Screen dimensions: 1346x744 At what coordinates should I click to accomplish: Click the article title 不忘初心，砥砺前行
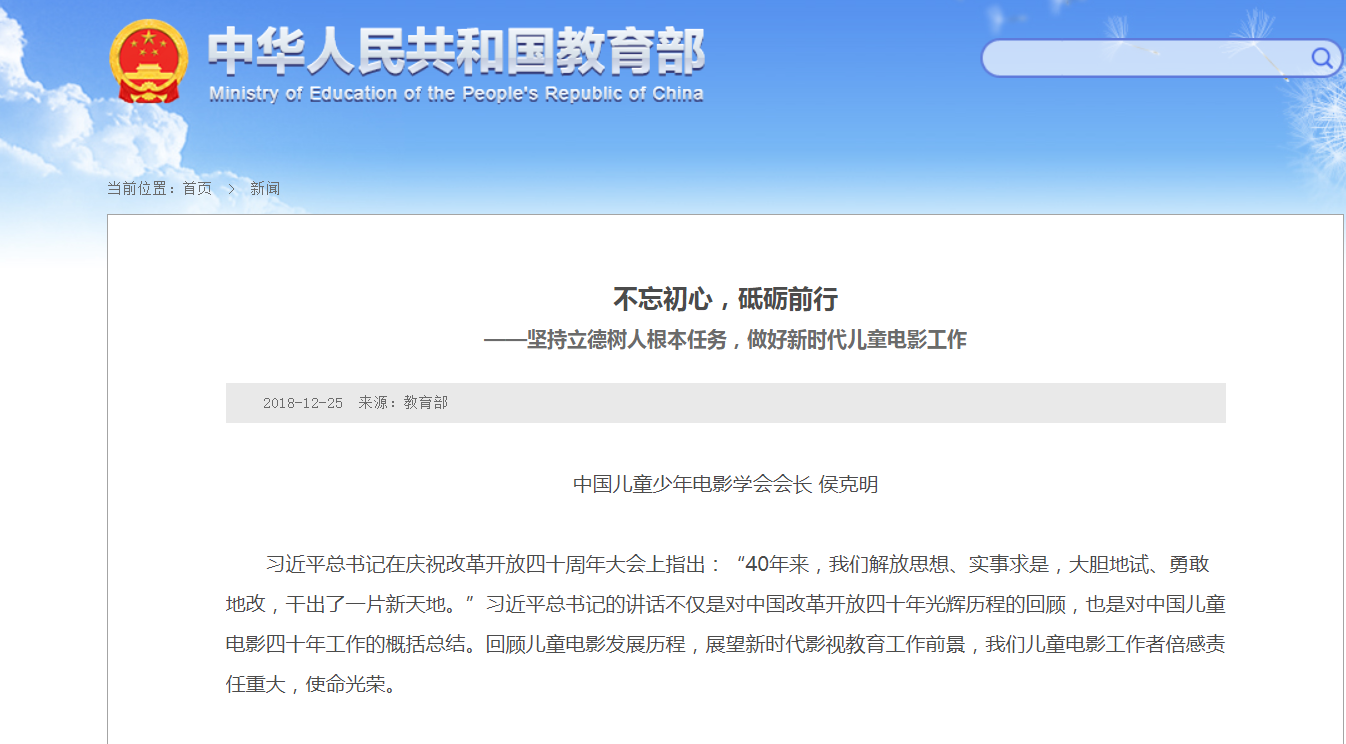pos(727,299)
